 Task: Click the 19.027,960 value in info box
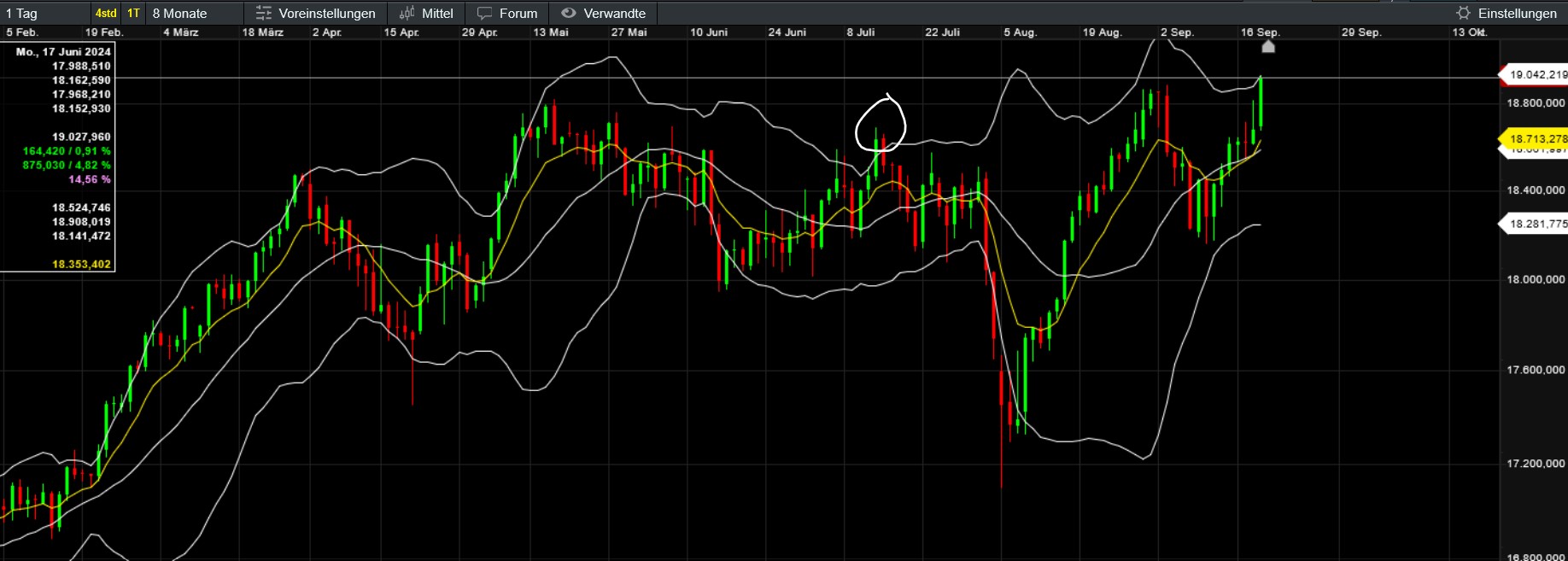81,137
